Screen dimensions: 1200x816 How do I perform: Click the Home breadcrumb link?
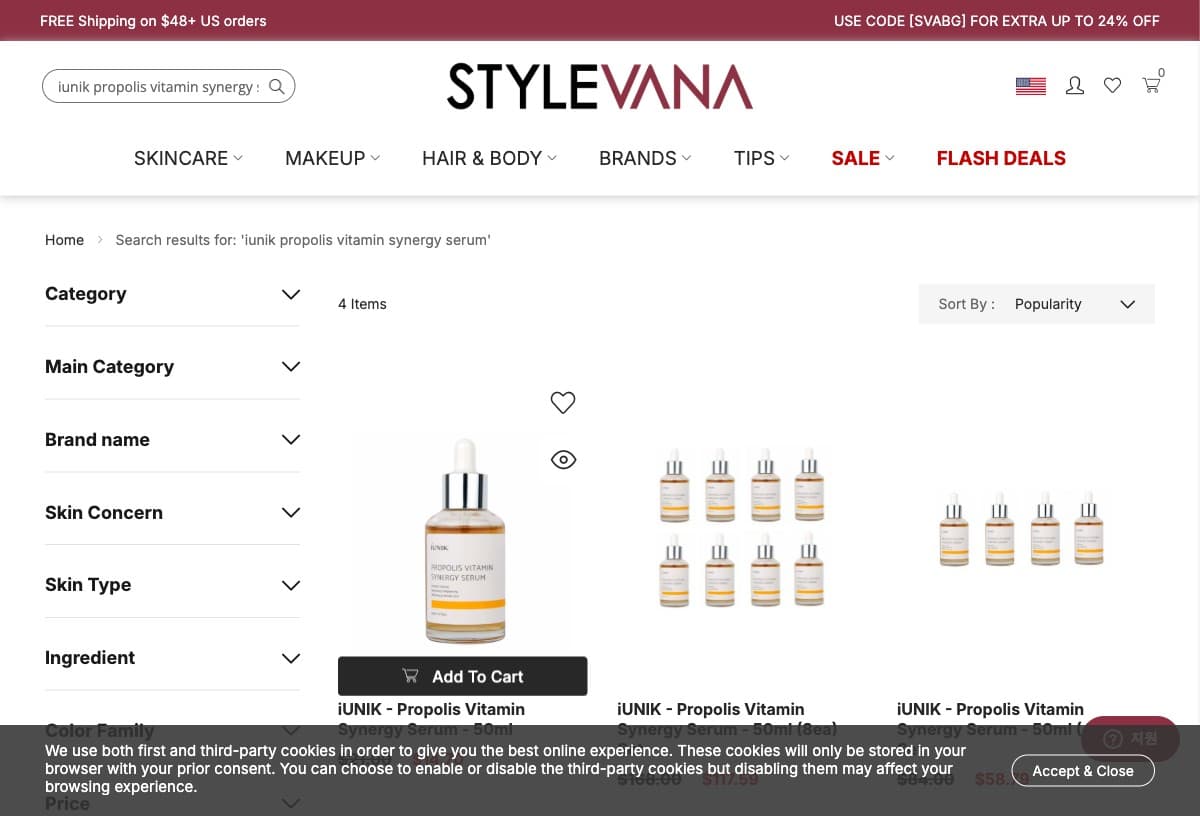[64, 240]
